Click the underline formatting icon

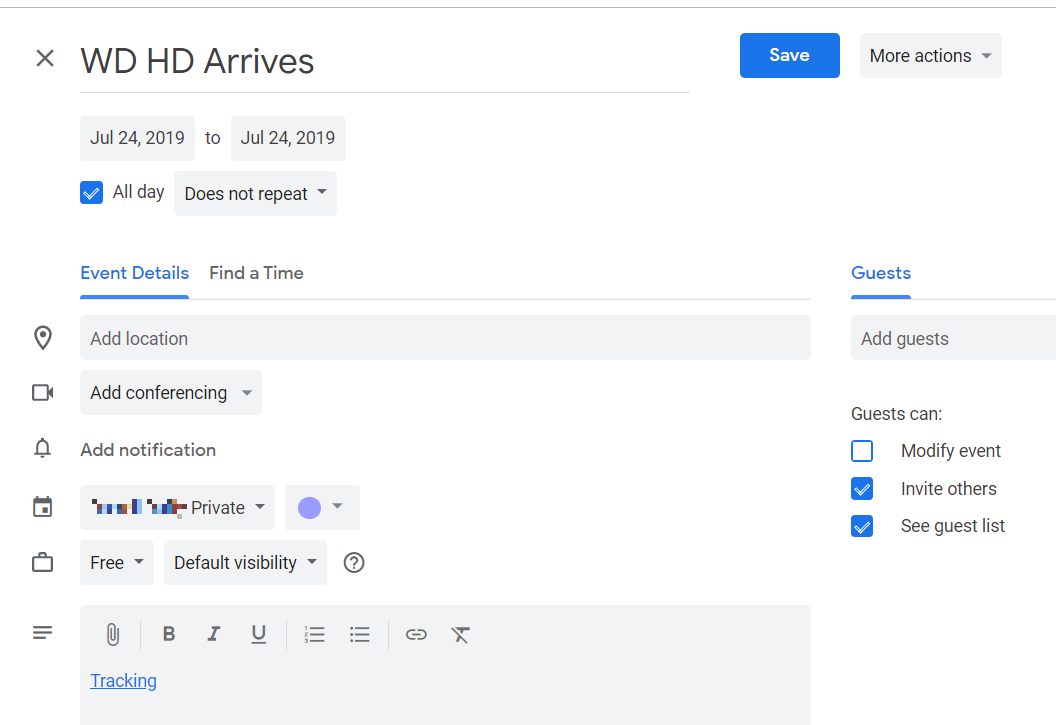pyautogui.click(x=258, y=634)
